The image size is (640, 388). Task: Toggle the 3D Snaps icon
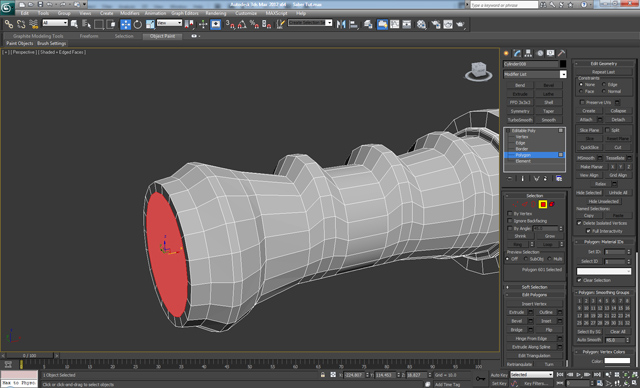click(230, 24)
